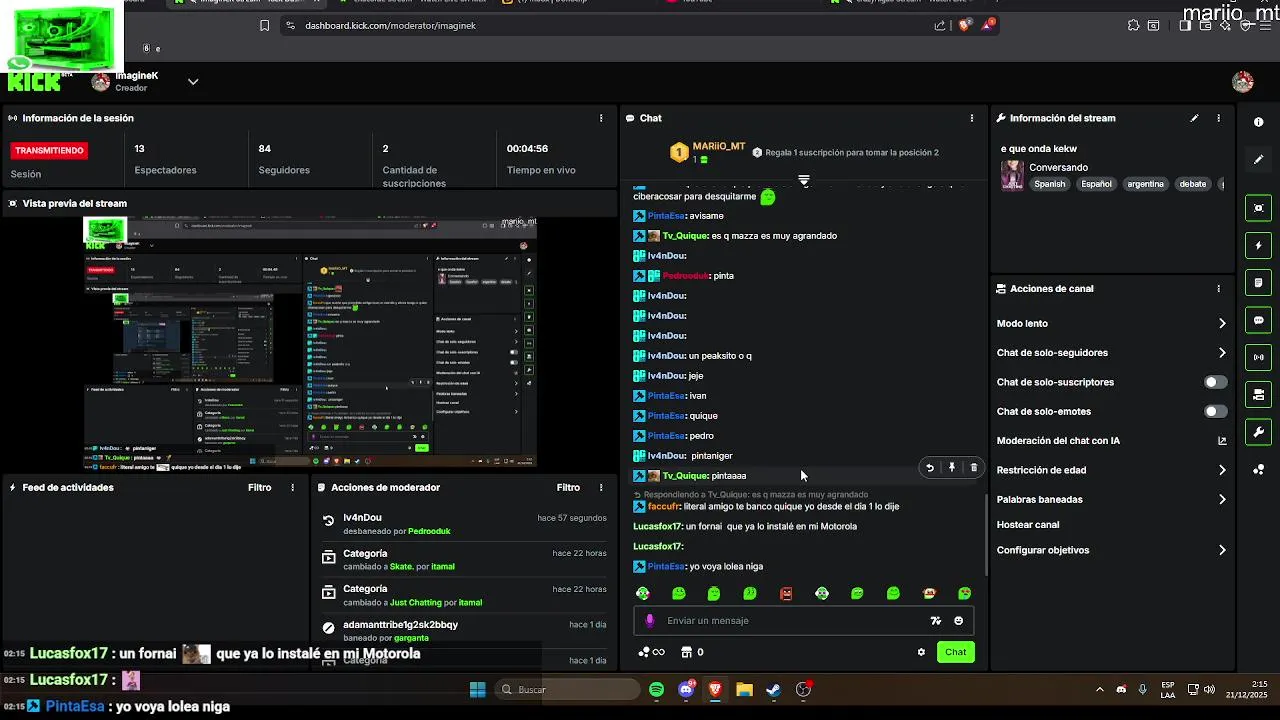Send message with green Chat button

[956, 652]
